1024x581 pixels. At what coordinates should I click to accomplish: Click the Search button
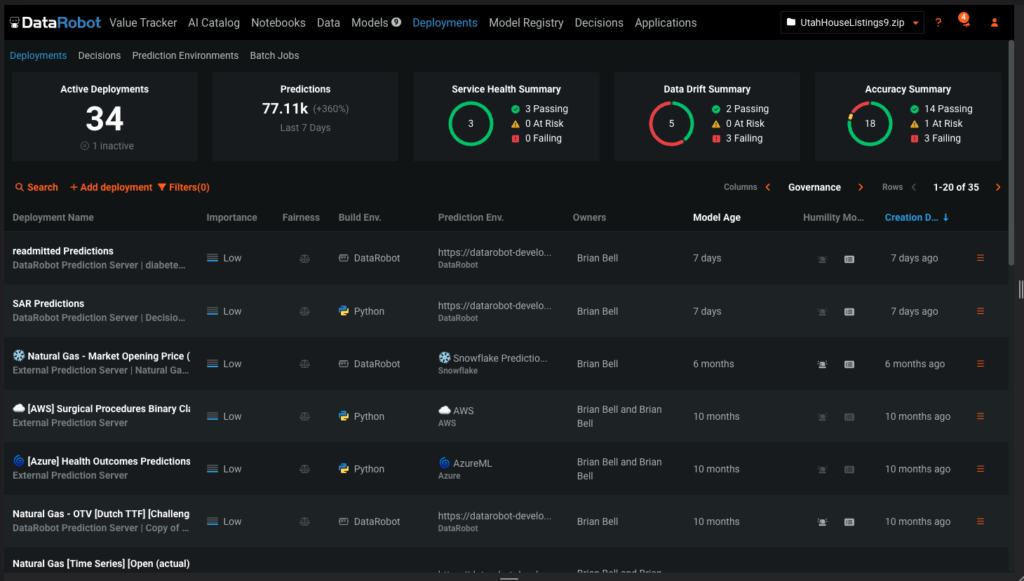[x=37, y=187]
